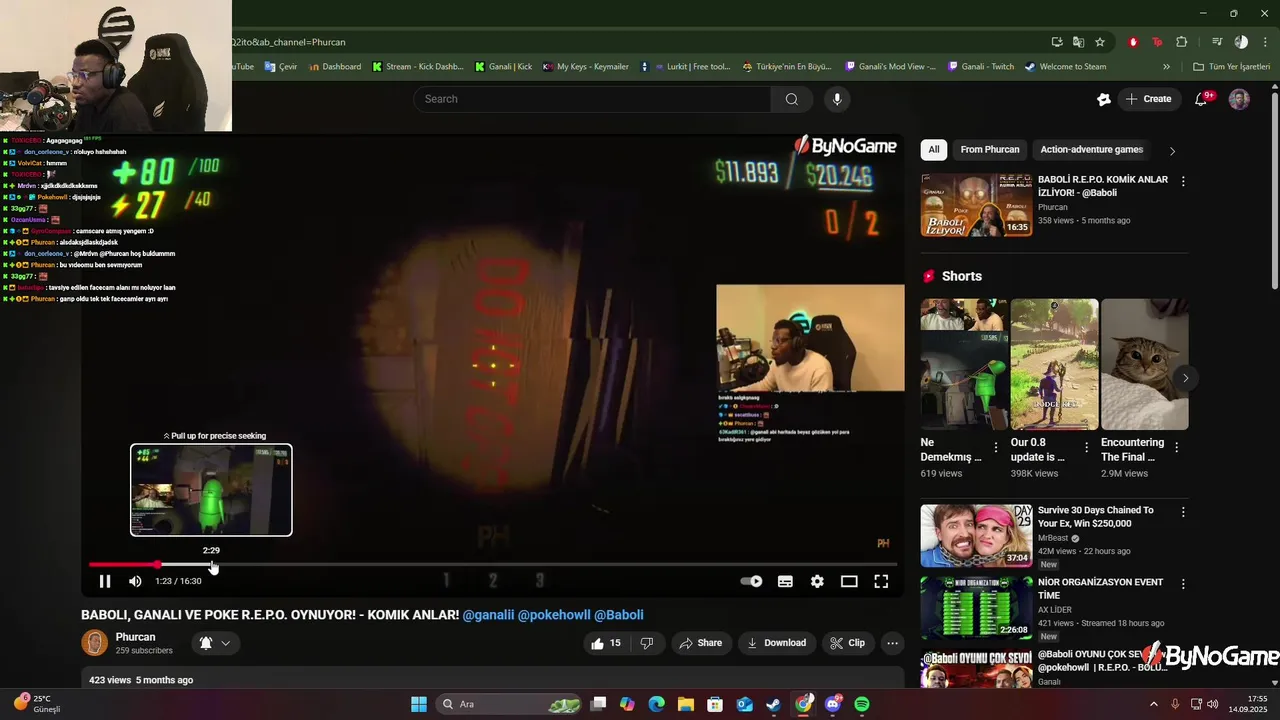Bookmark this page star icon
The width and height of the screenshot is (1280, 720).
(x=1100, y=42)
